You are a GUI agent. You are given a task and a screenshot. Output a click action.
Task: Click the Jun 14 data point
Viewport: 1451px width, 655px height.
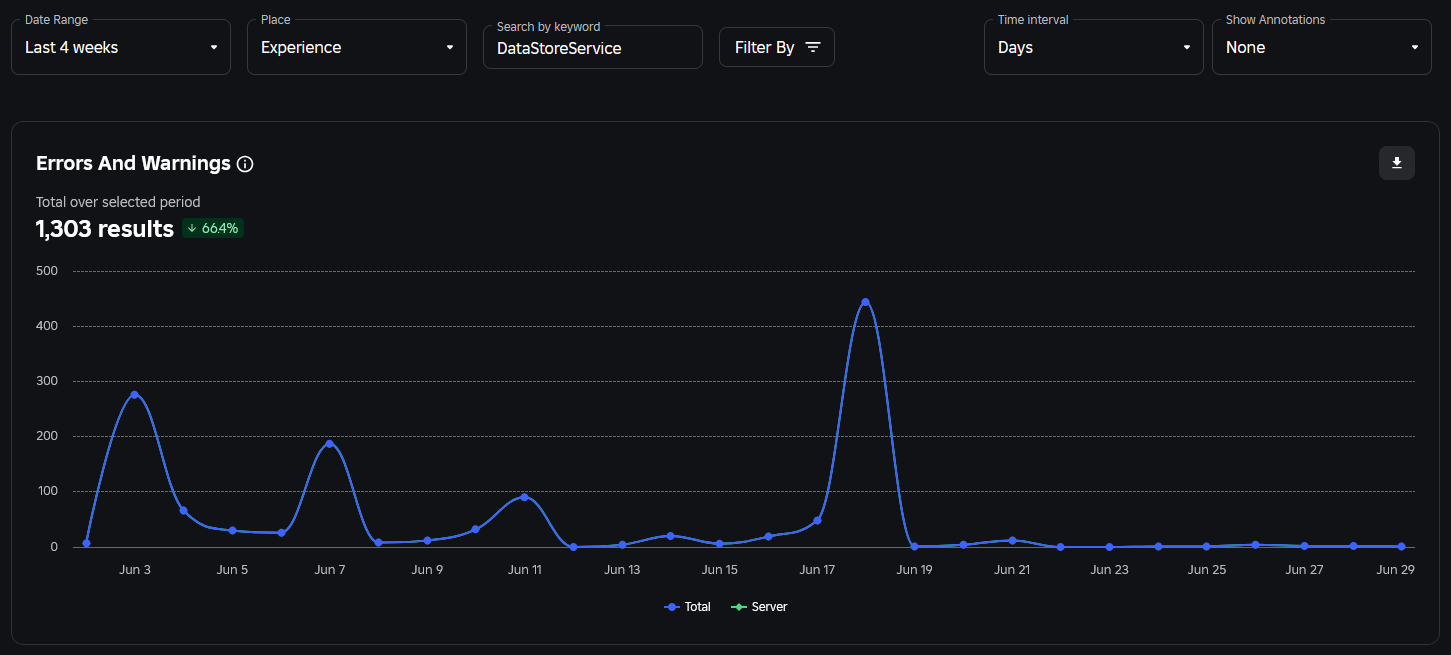670,536
